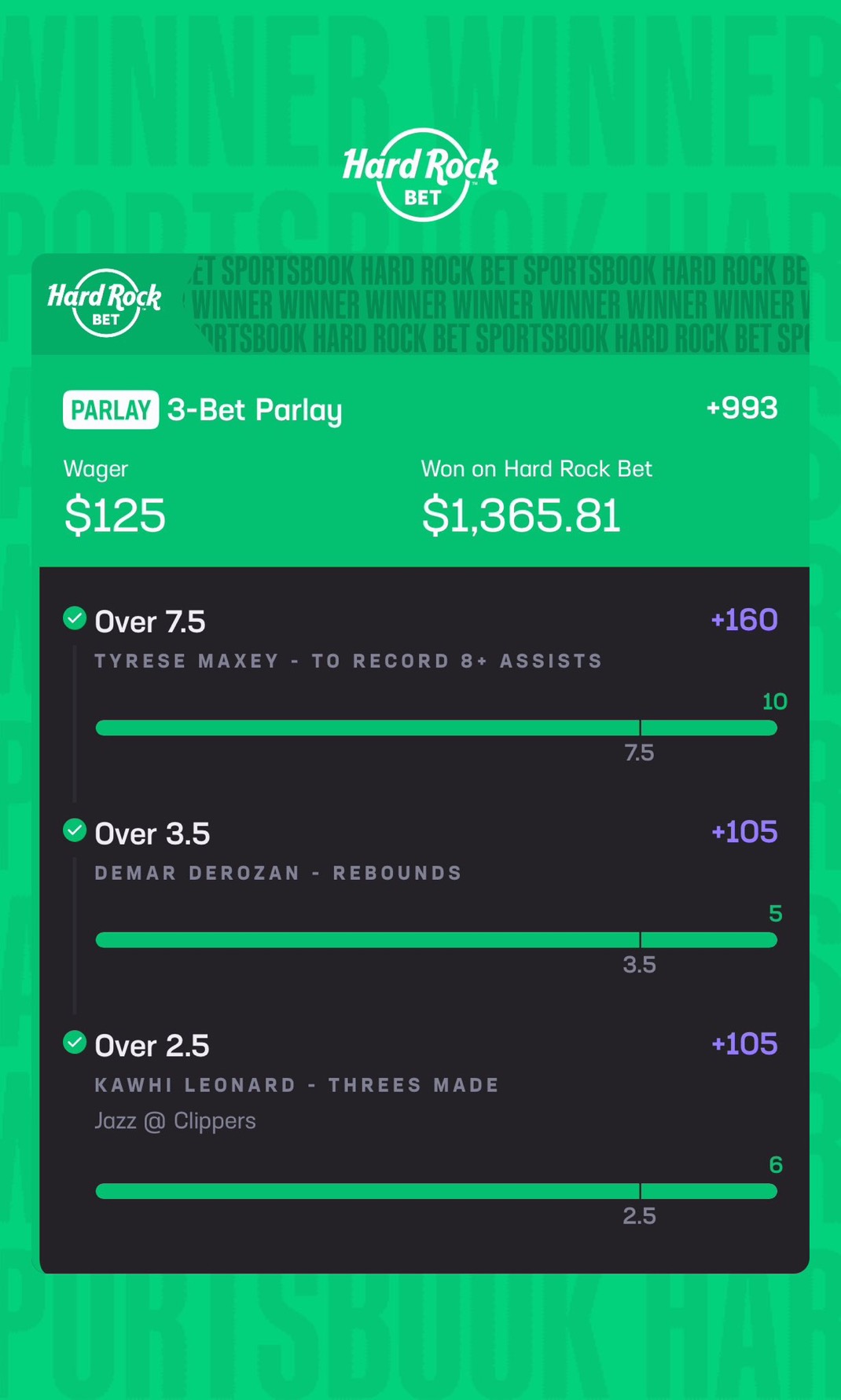Click the 3-Bet Parlay heading
This screenshot has height=1400, width=841.
(255, 410)
